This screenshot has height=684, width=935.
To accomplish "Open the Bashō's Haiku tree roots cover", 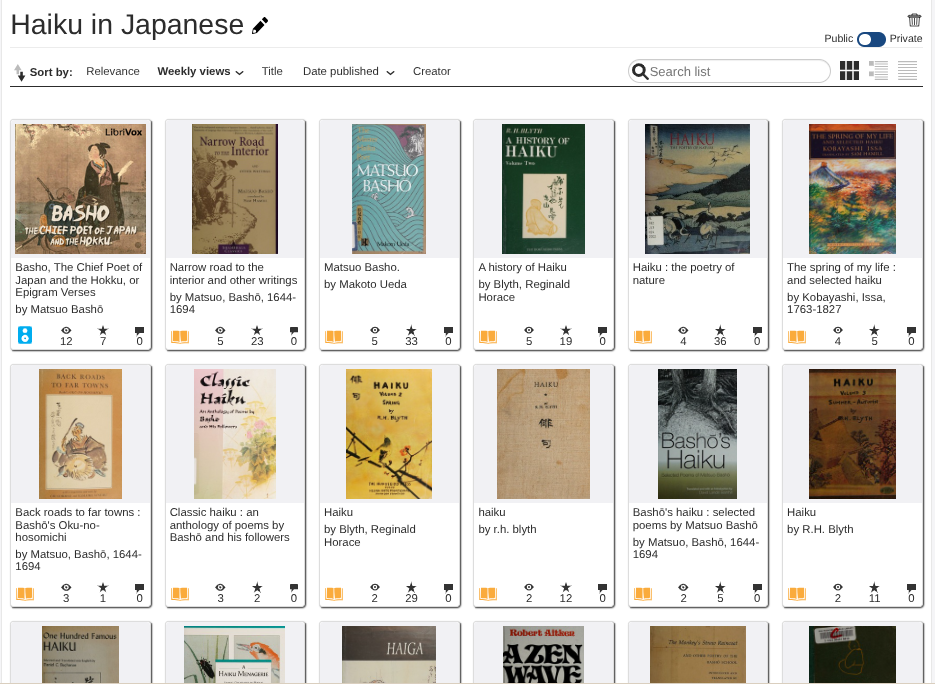I will tap(697, 434).
